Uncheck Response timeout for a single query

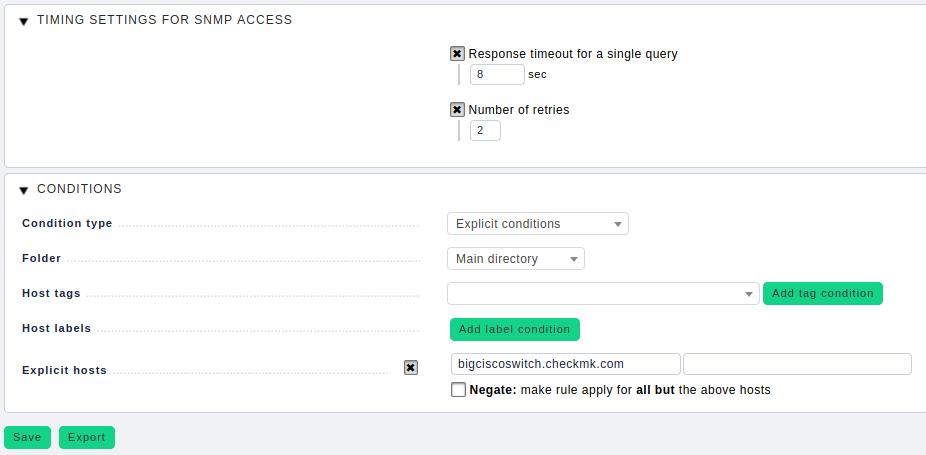pos(457,54)
